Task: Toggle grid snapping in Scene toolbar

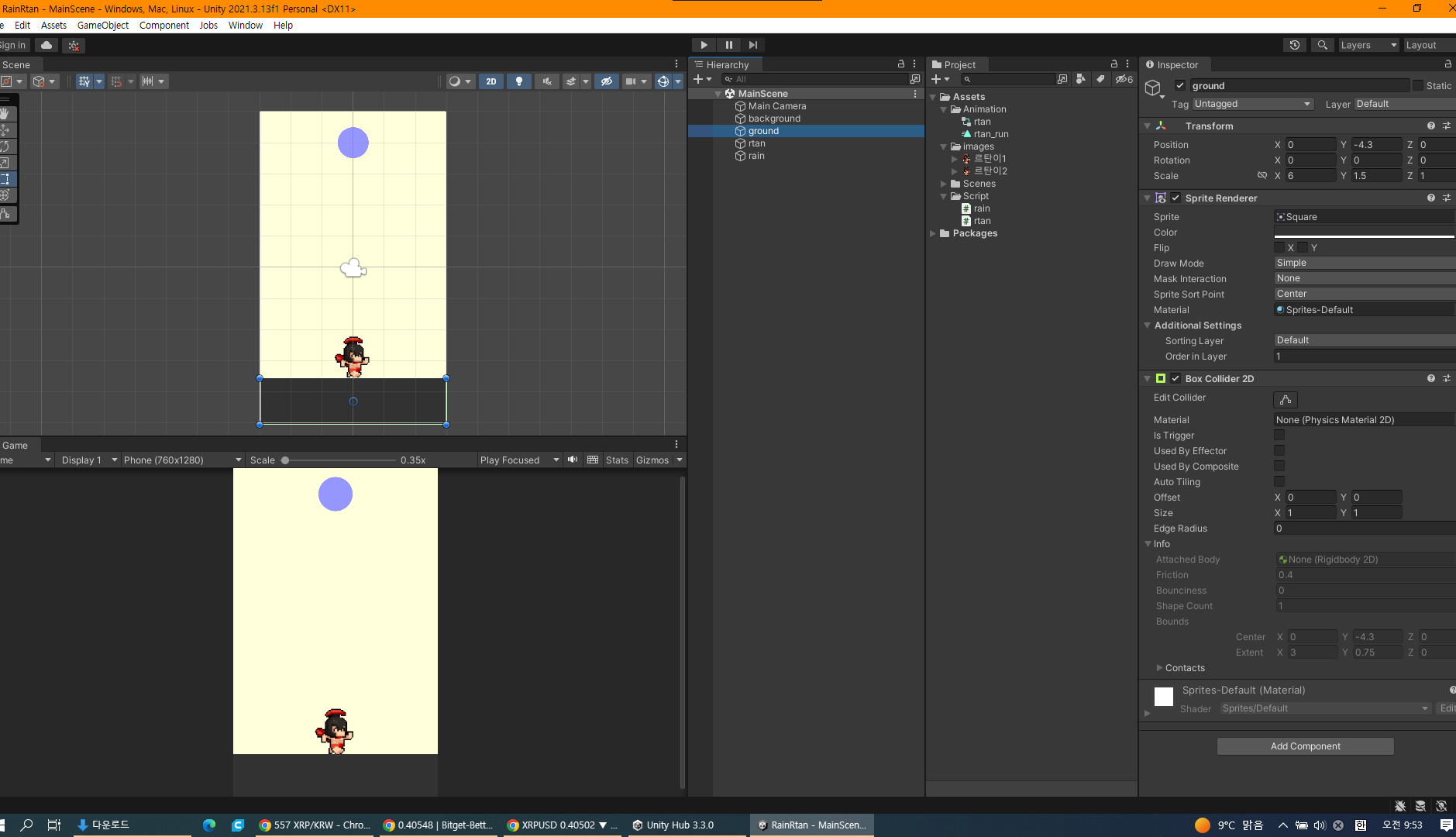Action: pos(116,81)
